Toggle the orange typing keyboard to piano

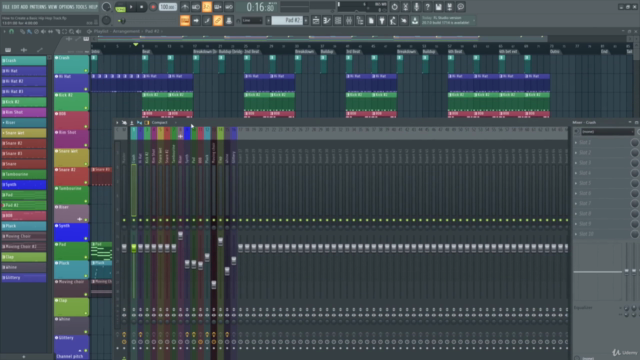pyautogui.click(x=185, y=20)
